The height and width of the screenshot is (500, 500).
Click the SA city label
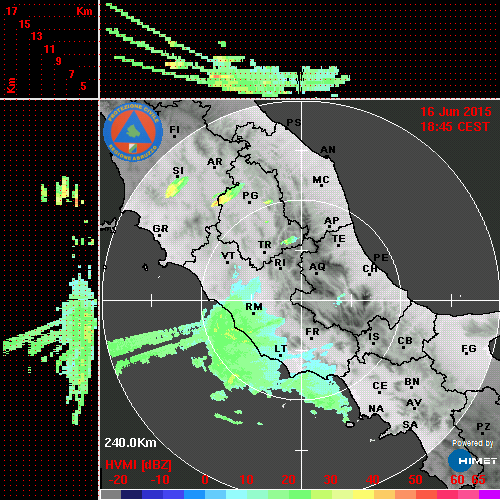pos(410,425)
